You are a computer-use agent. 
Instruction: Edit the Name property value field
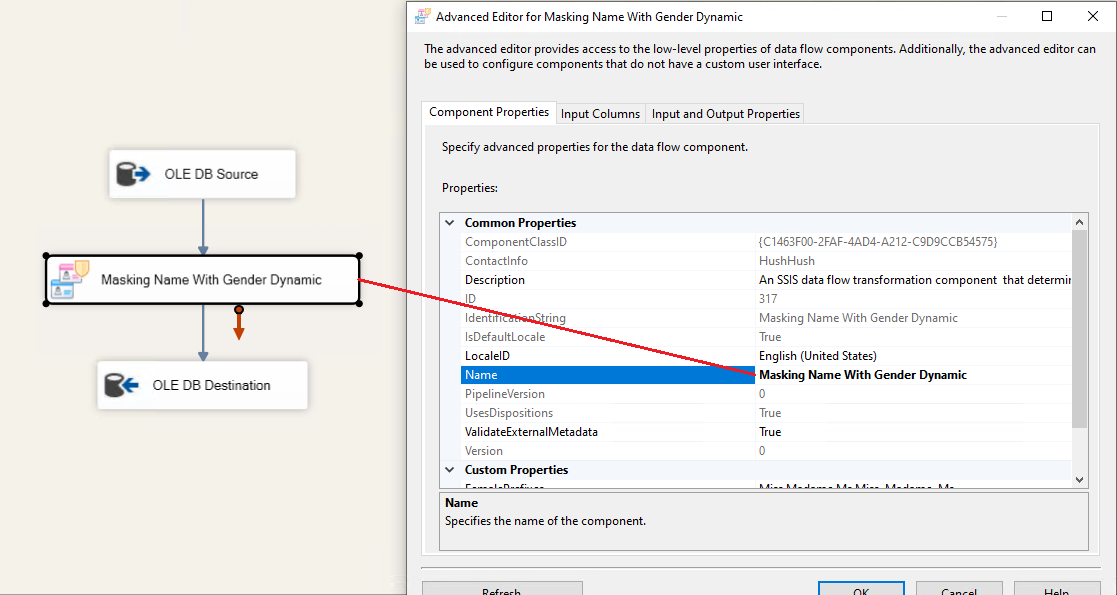click(912, 375)
